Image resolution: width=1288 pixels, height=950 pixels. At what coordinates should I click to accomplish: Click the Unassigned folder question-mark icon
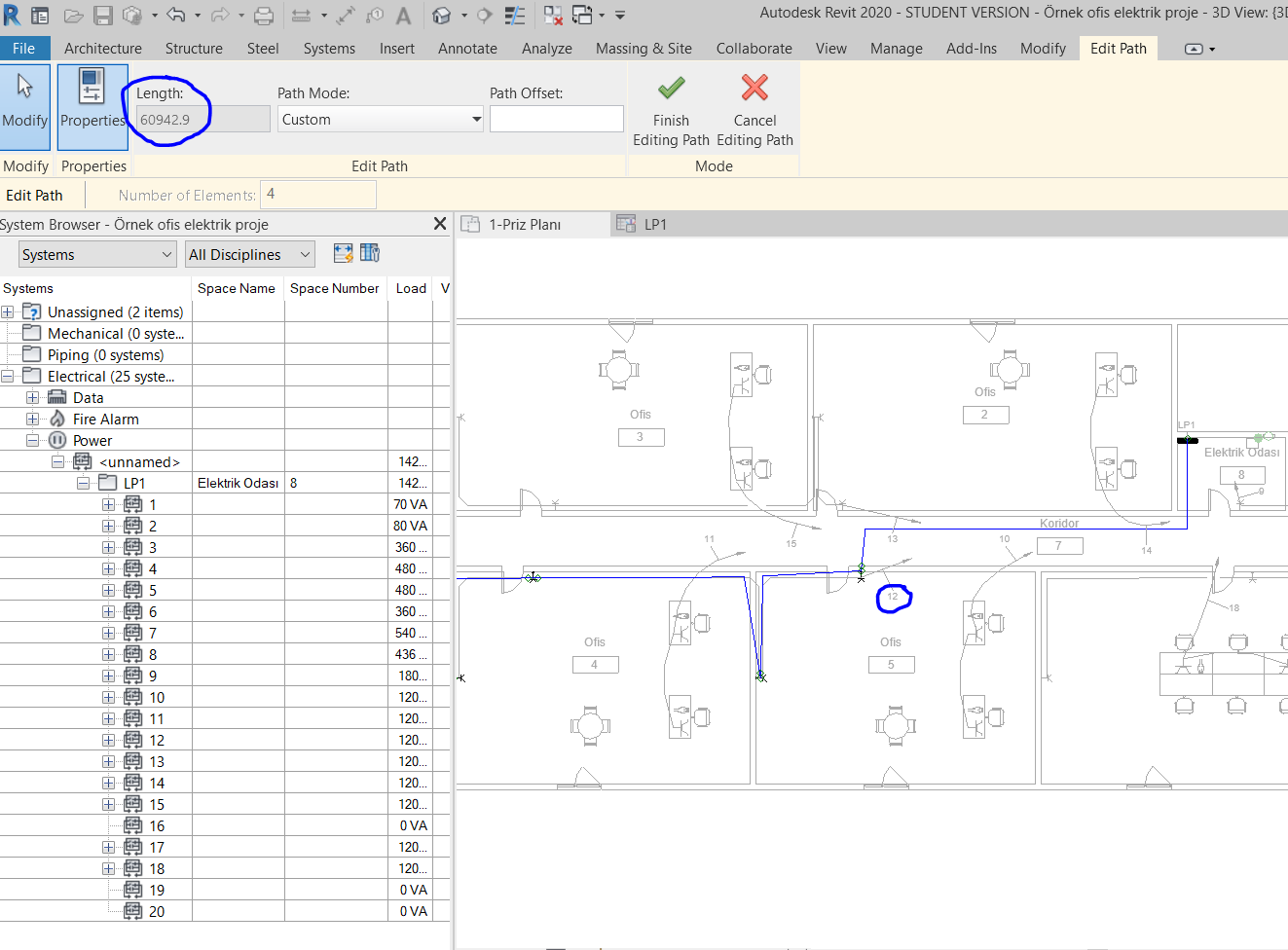click(x=32, y=311)
